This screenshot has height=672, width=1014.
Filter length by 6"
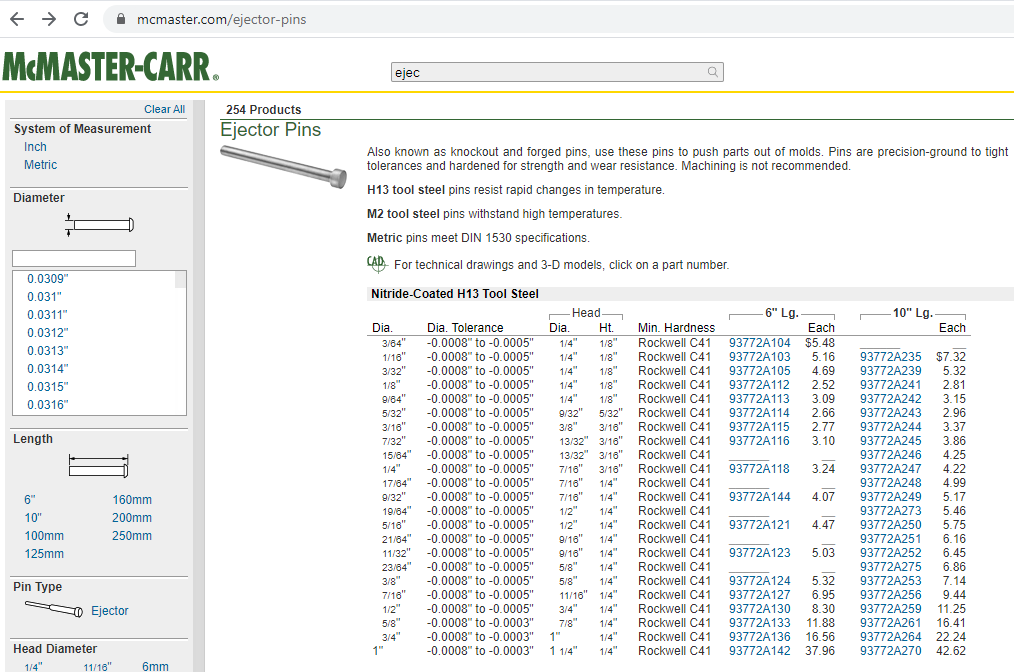point(30,500)
